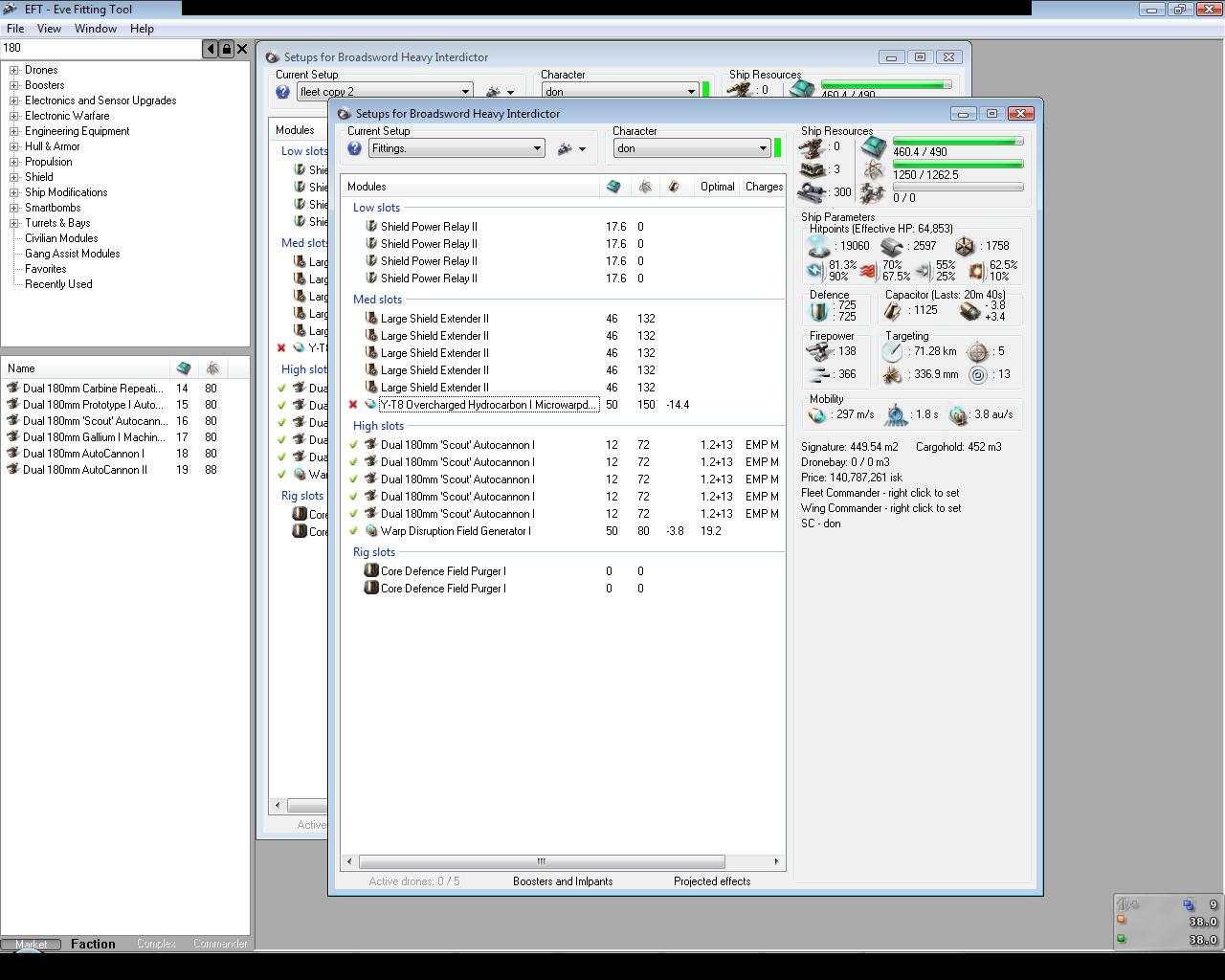
Task: Clear the market search field
Action: click(x=242, y=48)
